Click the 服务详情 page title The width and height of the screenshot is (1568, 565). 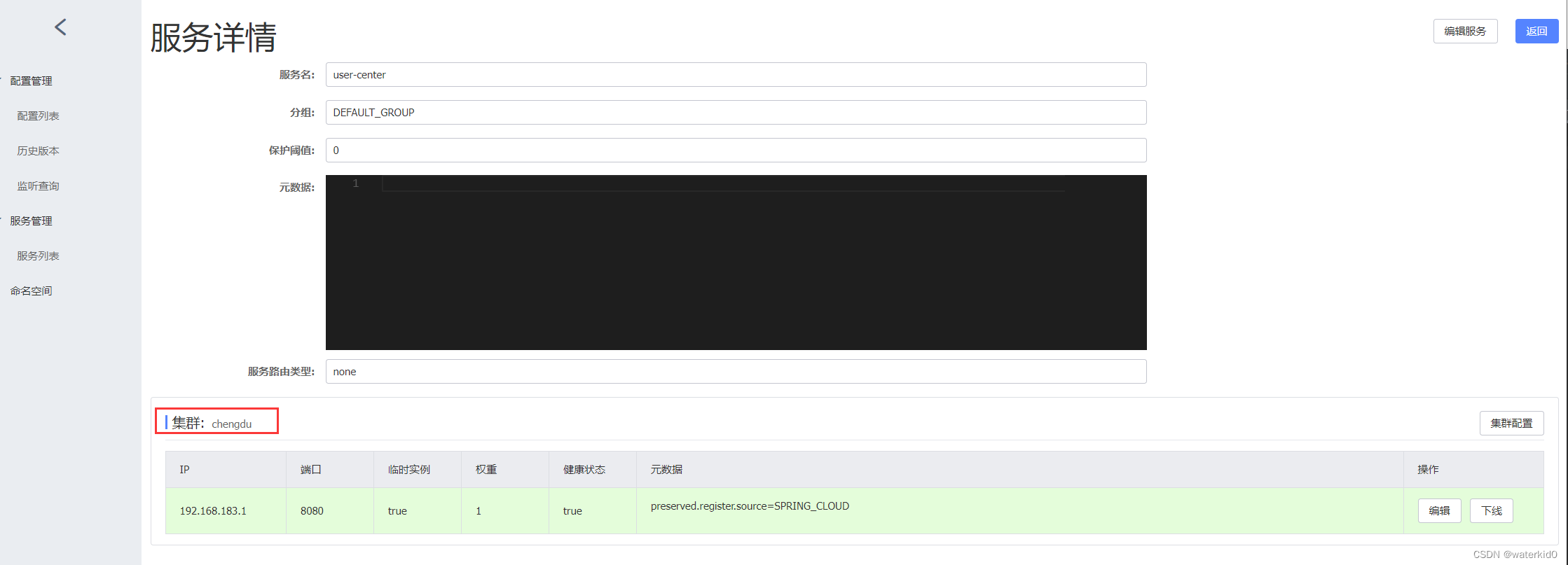point(214,37)
